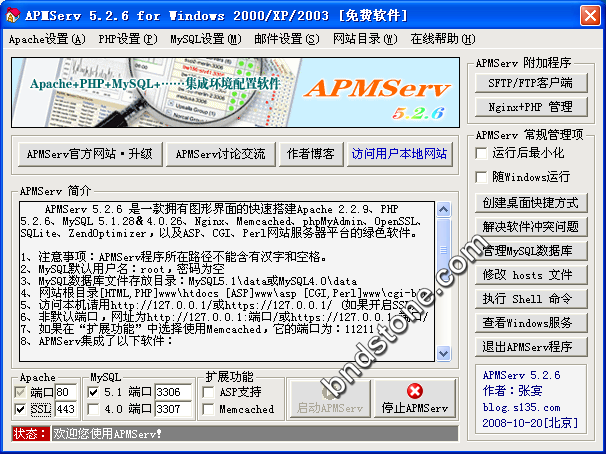Screen dimensions: 606x454
Task: Click the status text 欢迎您使用APMServ!
Action: pos(107,434)
